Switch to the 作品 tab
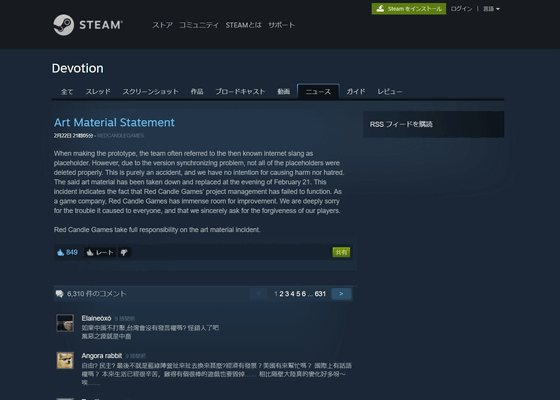The image size is (560, 400). point(197,92)
